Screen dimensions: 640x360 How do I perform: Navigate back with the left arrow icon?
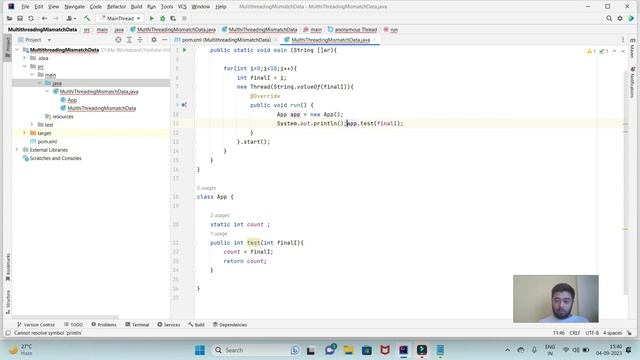coord(44,18)
